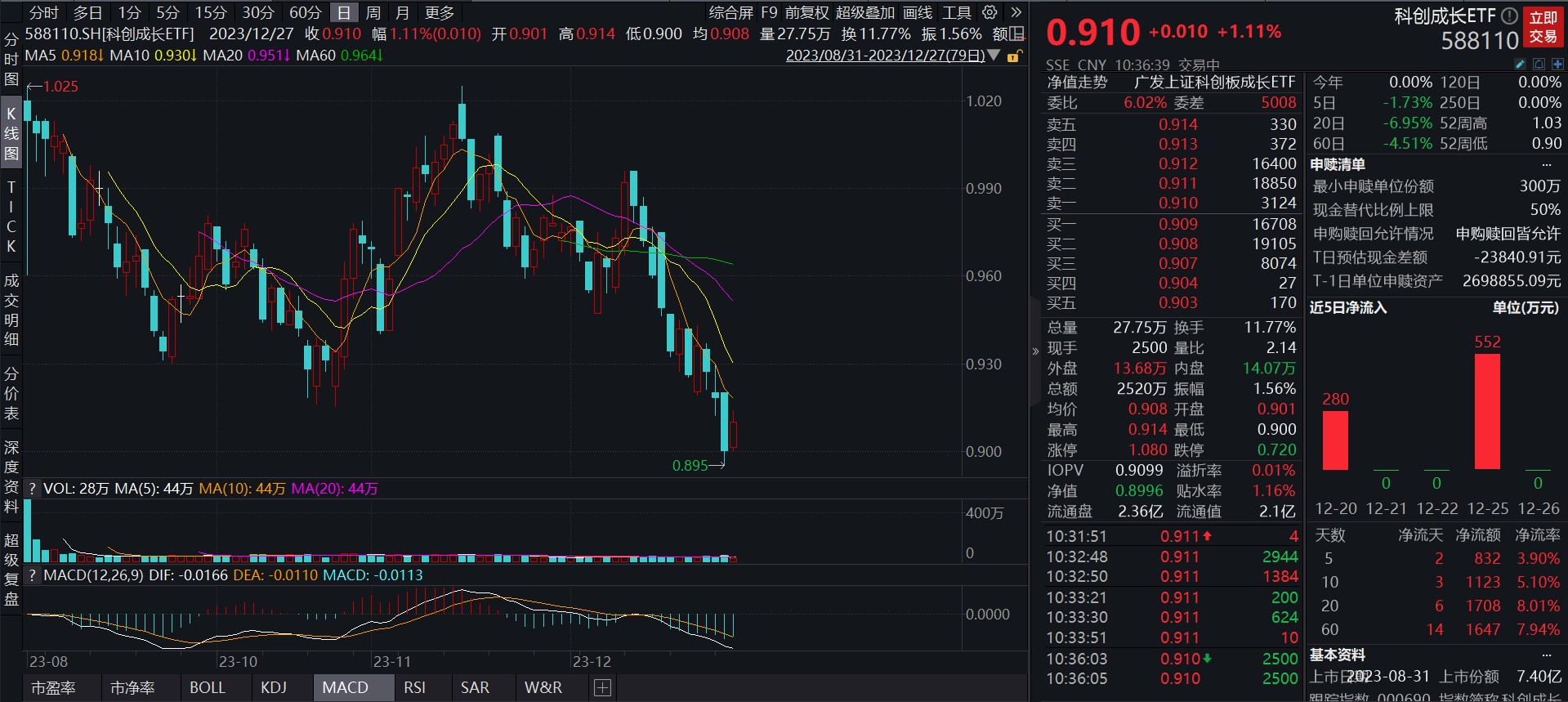Switch to 分时 intraday period
1568x702 pixels.
[x=43, y=12]
